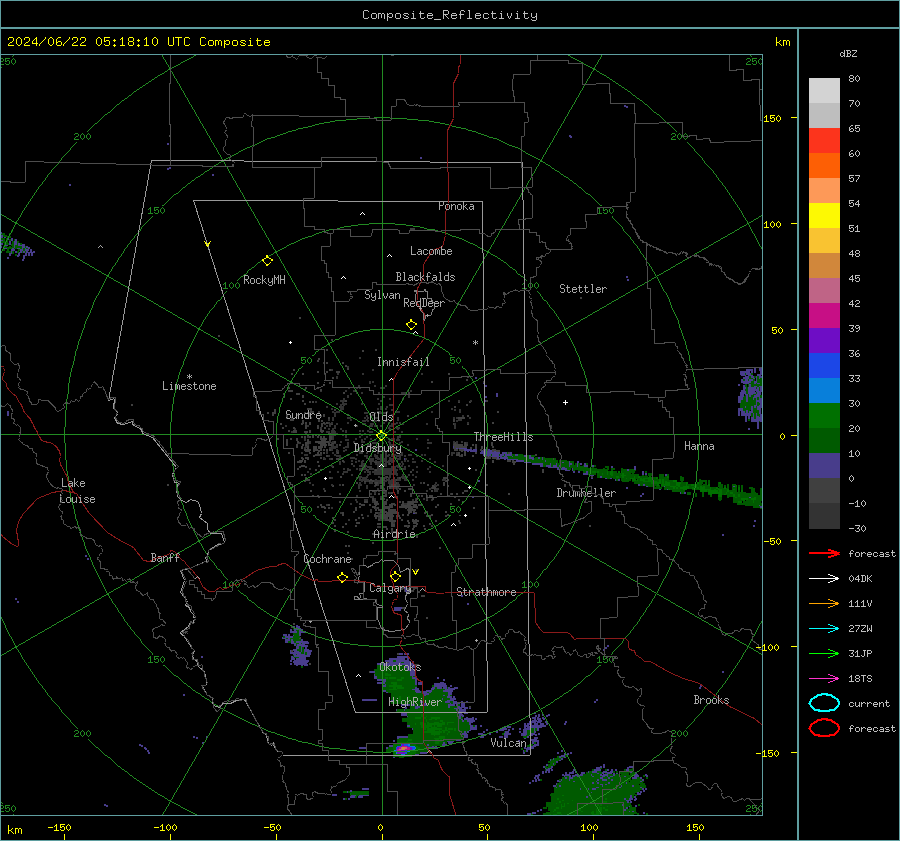900x841 pixels.
Task: Click the magenta storm core south of HighRiver
Action: pos(404,749)
